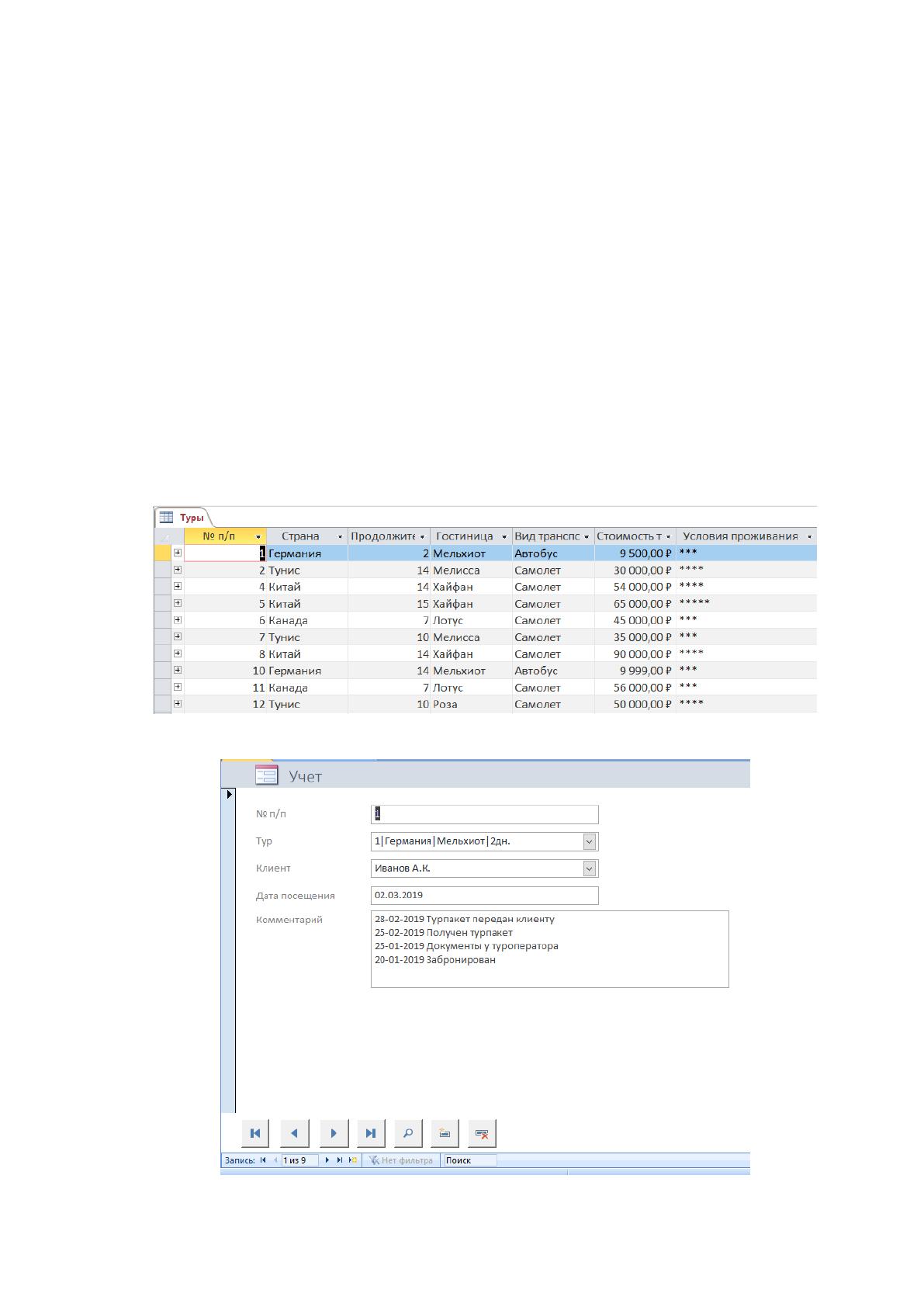Open the Клиент combo box dropdown
The image size is (924, 1307).
pos(590,868)
